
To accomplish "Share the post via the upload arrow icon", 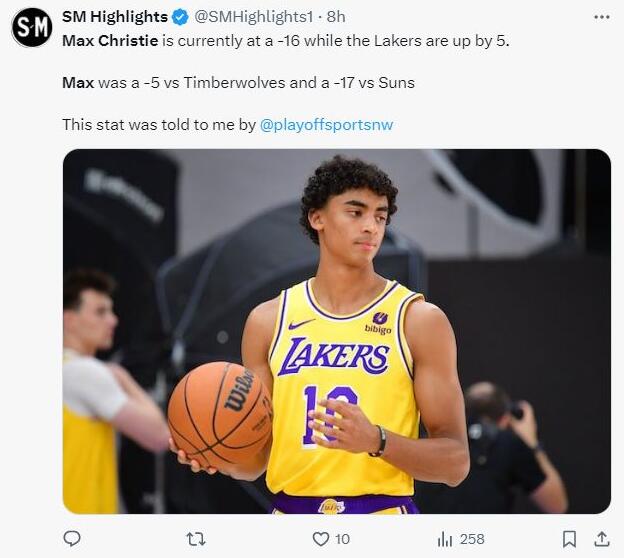I will coord(601,539).
